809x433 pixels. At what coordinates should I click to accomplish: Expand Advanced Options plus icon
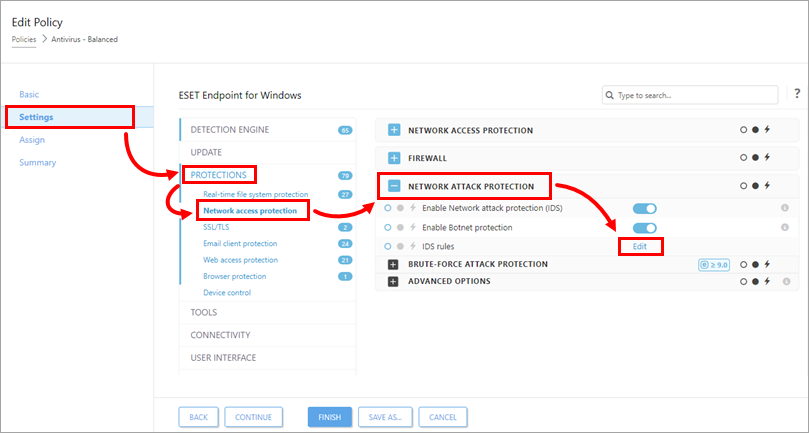(393, 282)
